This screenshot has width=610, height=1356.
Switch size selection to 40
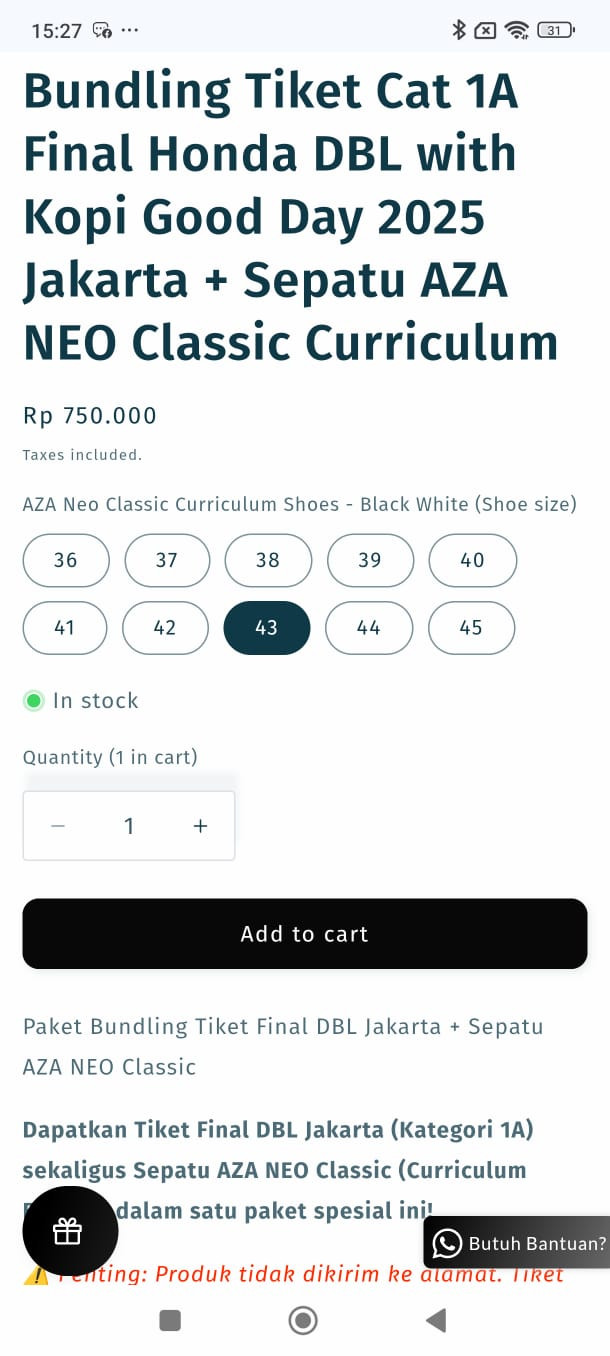(472, 561)
